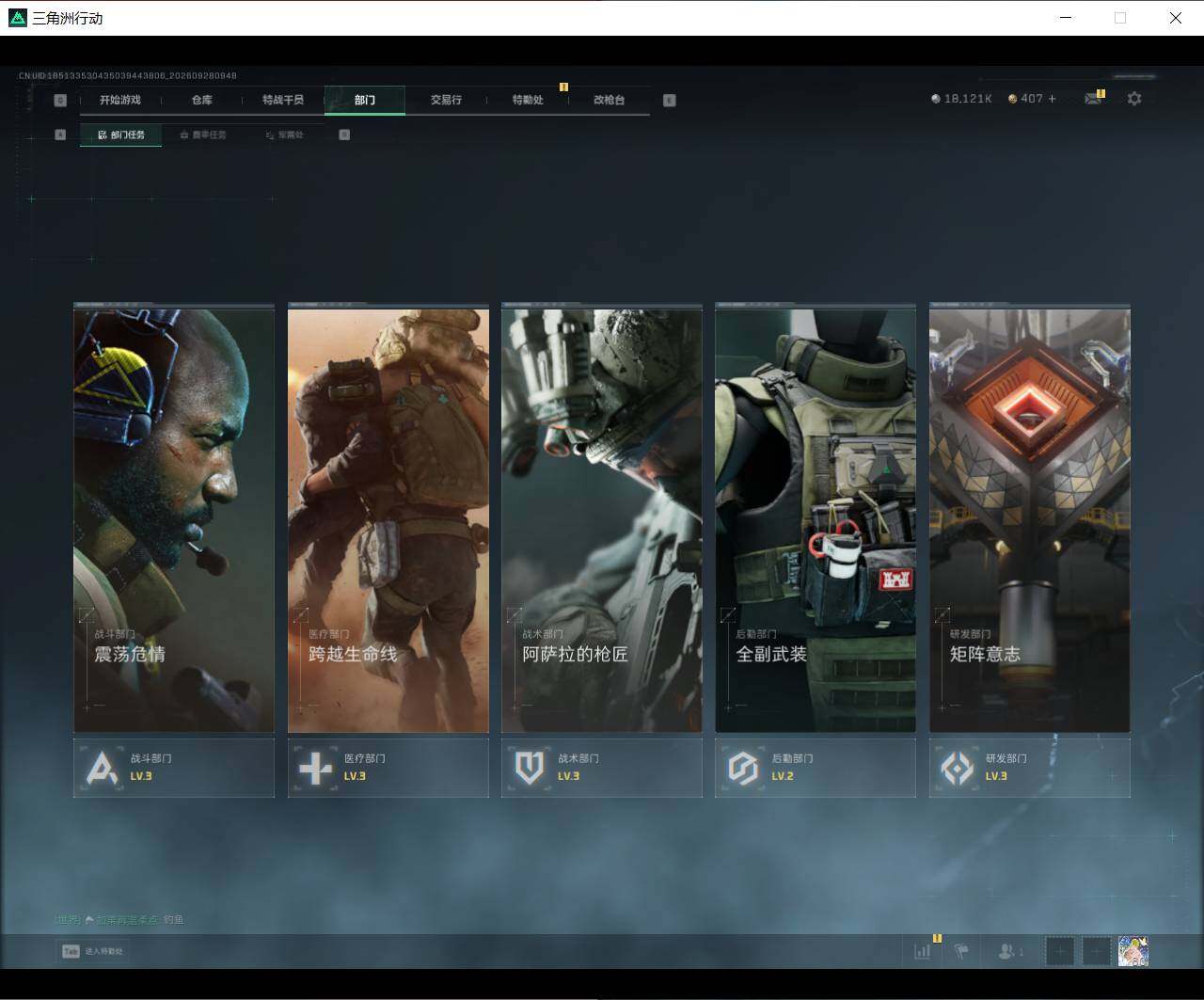This screenshot has height=1000, width=1204.
Task: Click the Tab key button at bottom left
Action: (x=92, y=951)
